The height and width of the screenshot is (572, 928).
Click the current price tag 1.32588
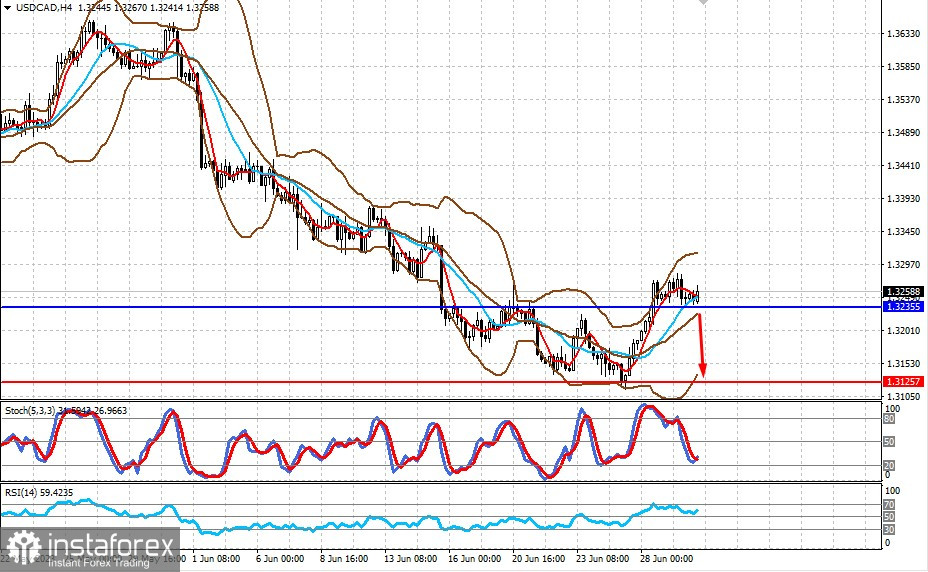(903, 292)
